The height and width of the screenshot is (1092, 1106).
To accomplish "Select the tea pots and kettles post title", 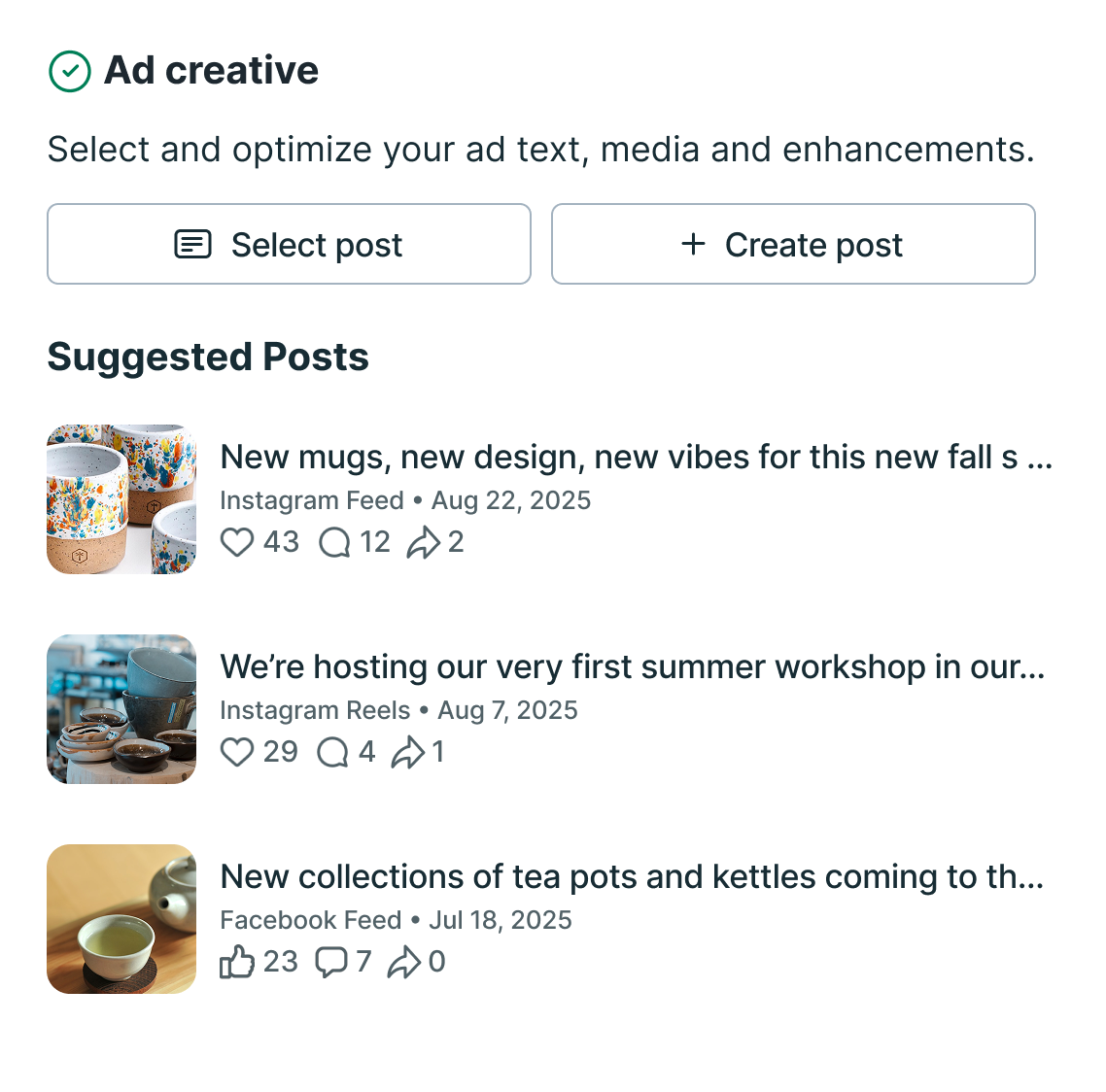I will (632, 877).
